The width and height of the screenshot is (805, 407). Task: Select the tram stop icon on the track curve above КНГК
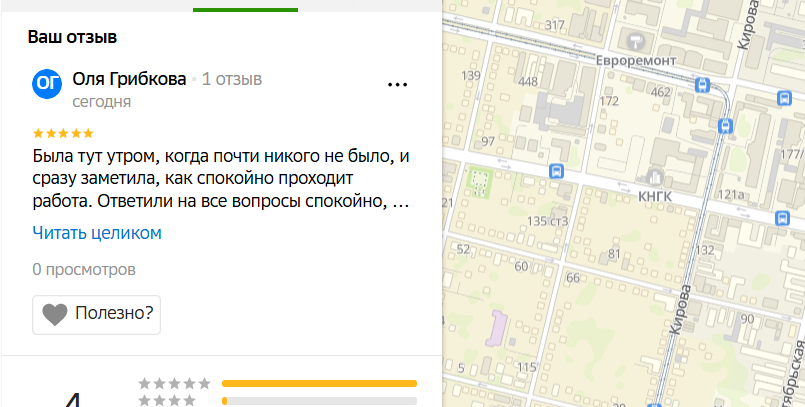(724, 125)
